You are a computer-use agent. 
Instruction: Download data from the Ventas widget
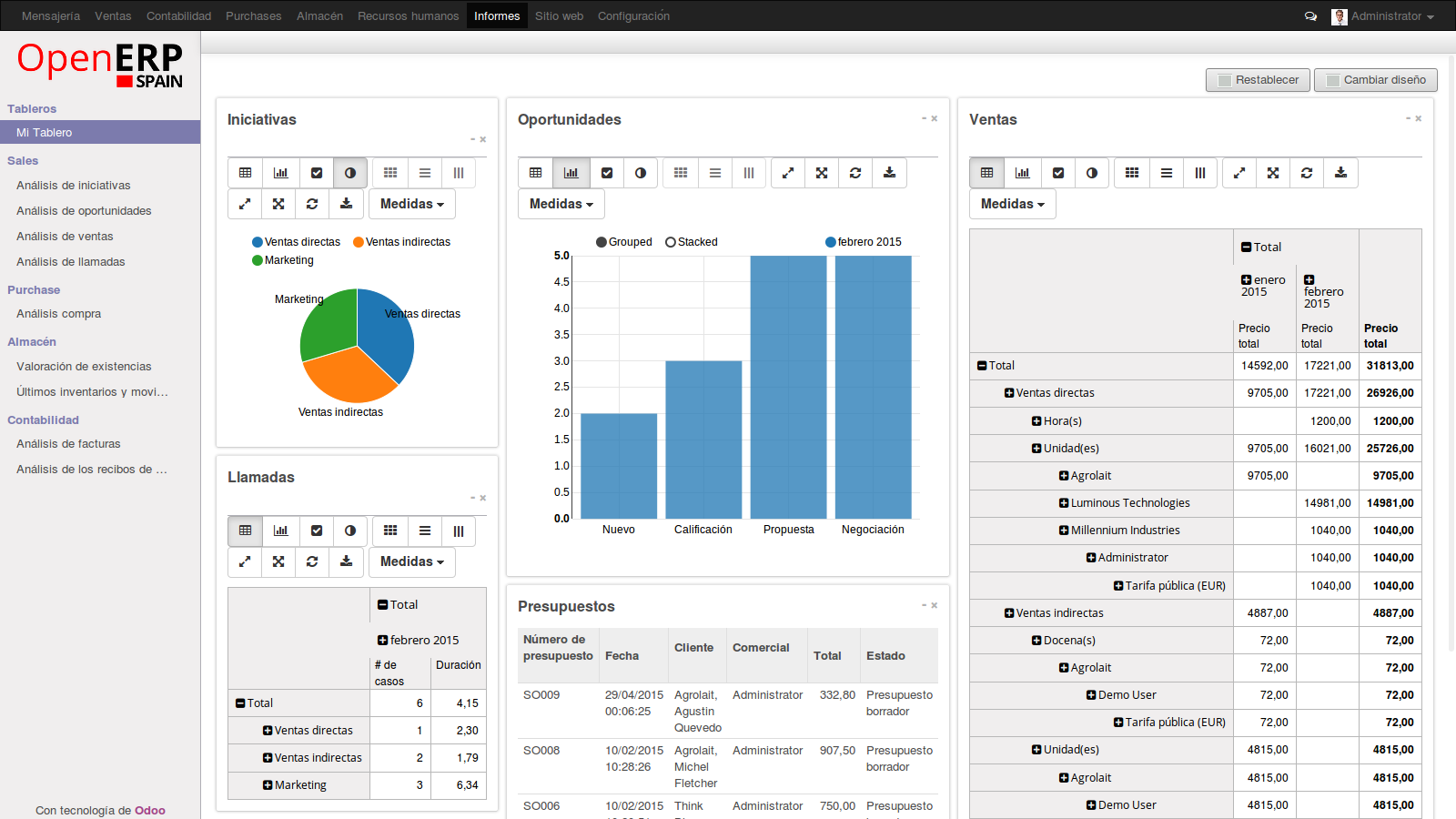(1340, 173)
